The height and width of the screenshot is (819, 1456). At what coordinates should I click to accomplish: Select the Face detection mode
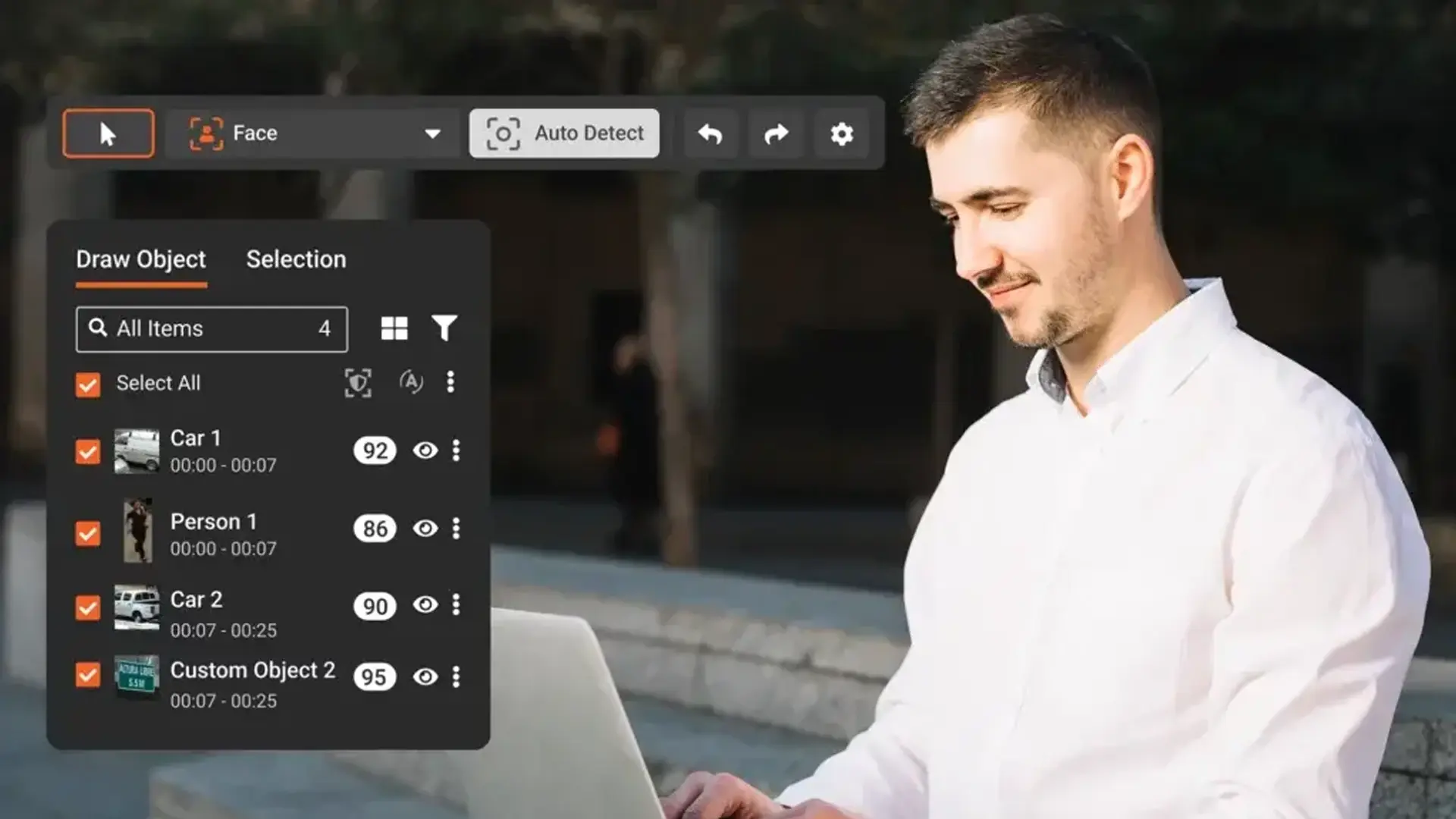pos(312,133)
